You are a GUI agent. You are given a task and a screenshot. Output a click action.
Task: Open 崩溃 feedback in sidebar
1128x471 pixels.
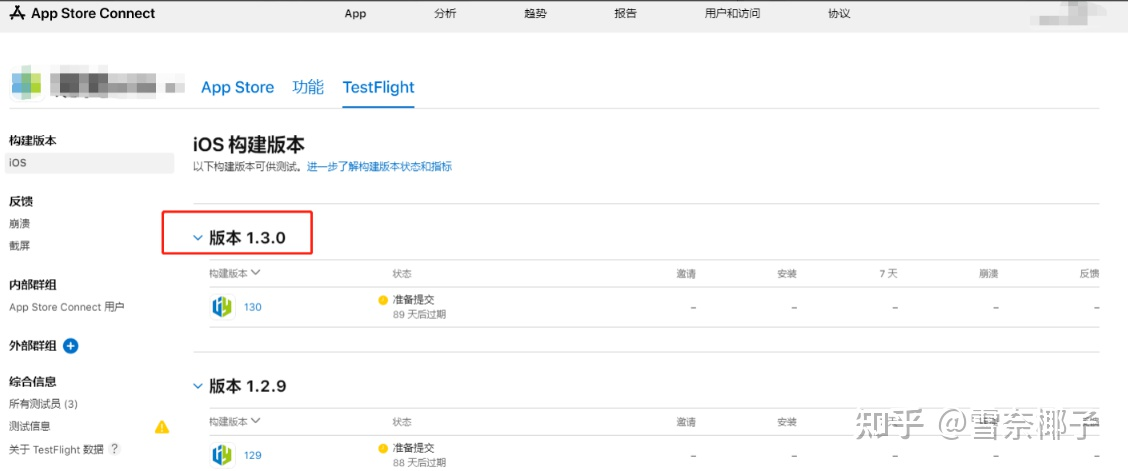pyautogui.click(x=19, y=224)
